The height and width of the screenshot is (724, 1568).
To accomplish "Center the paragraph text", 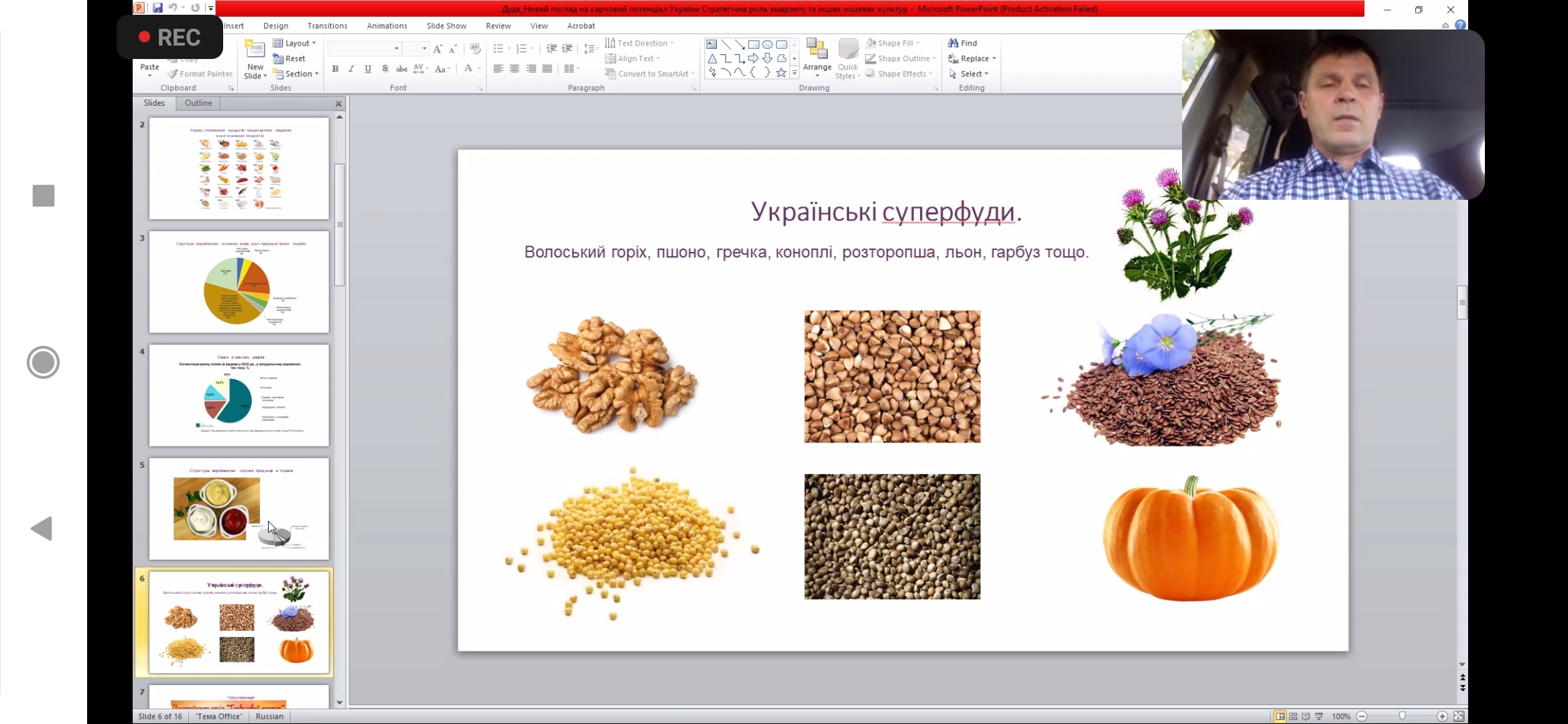I will point(515,69).
